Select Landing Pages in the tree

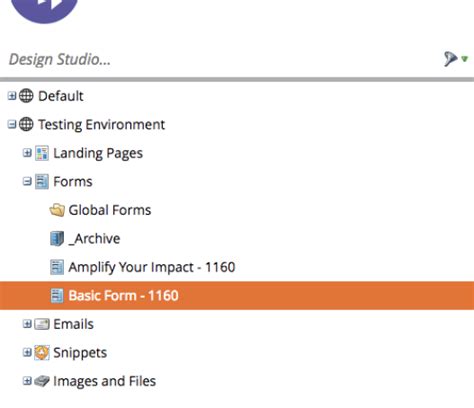point(98,154)
